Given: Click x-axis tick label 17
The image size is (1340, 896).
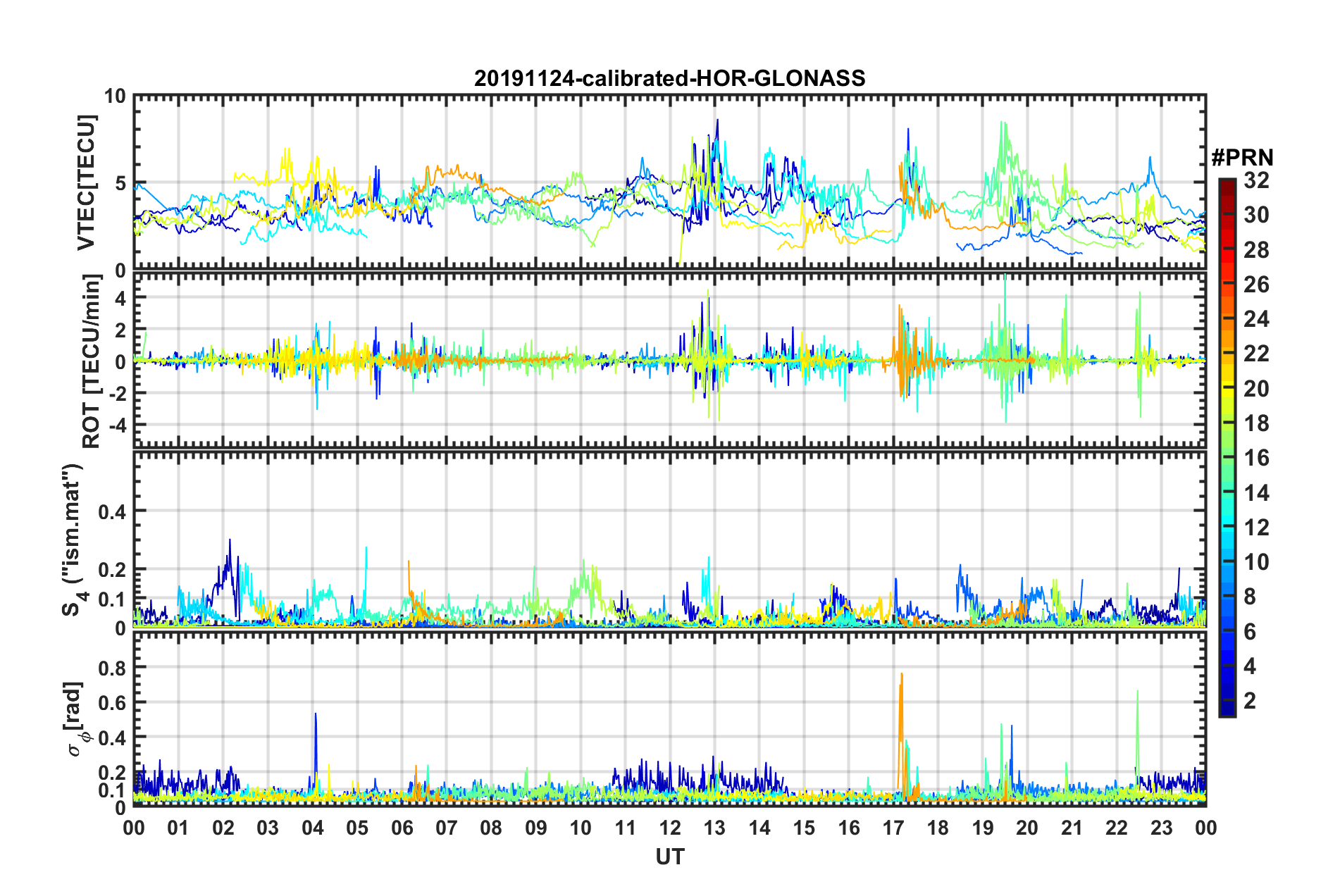Looking at the screenshot, I should (893, 828).
